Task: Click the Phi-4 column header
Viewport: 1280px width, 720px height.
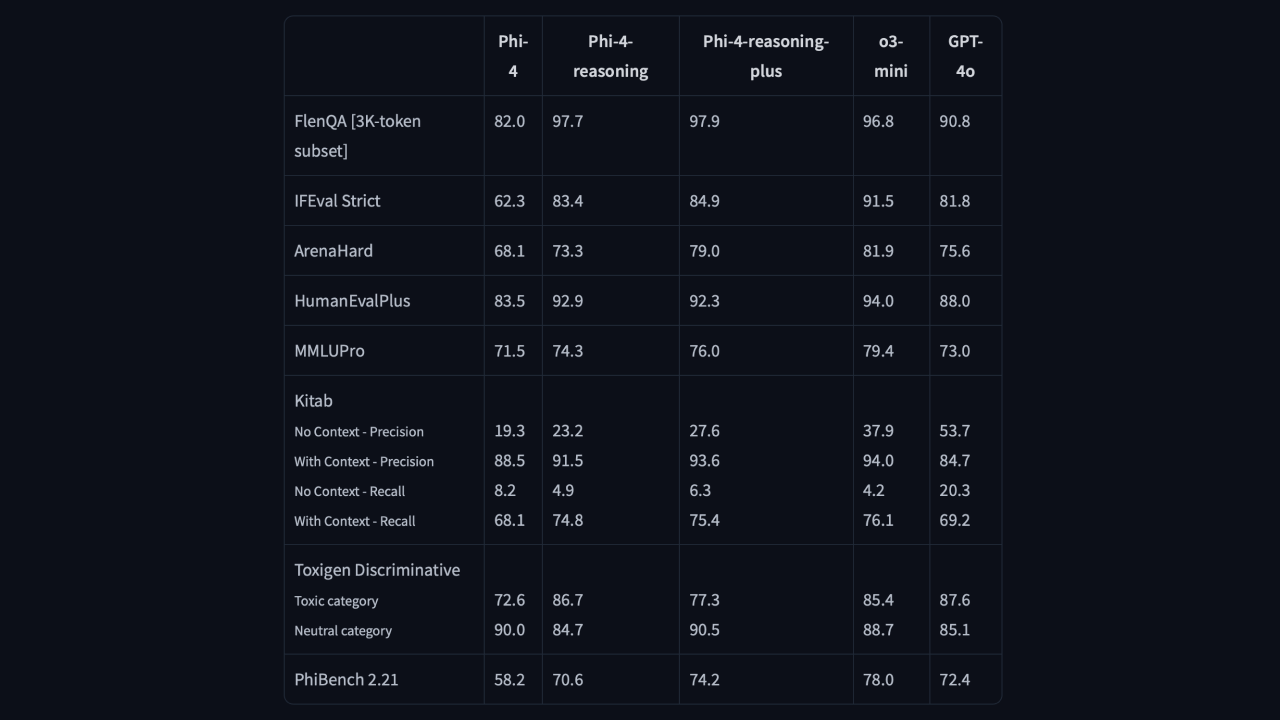Action: tap(513, 56)
